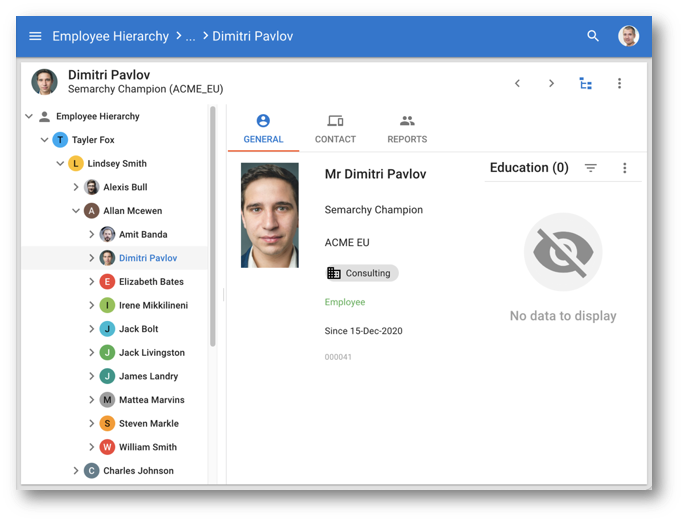
Task: Click the James Landry avatar icon
Action: (x=107, y=376)
